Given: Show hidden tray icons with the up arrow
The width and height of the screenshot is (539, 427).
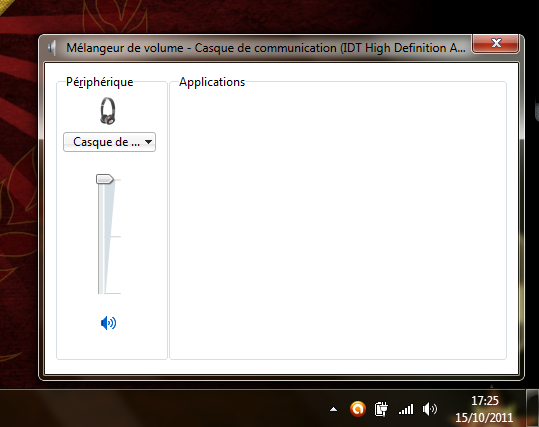Looking at the screenshot, I should 333,409.
